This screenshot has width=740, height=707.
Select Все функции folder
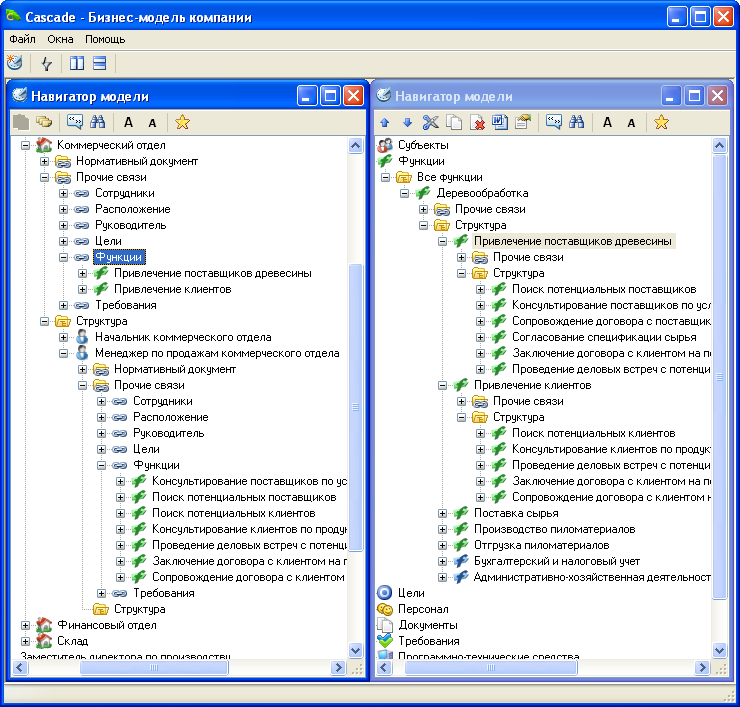point(450,177)
